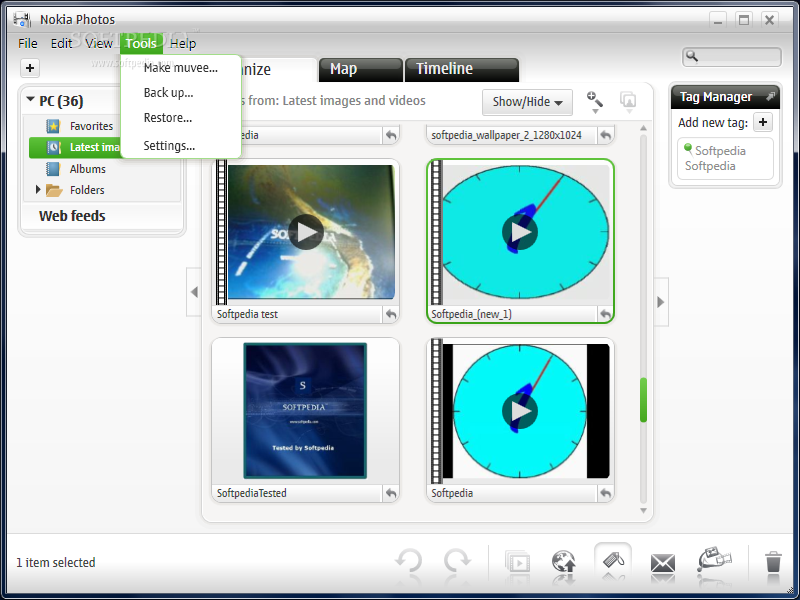800x600 pixels.
Task: Open the zoom magnifier tool beside Show/Hide
Action: [x=594, y=98]
